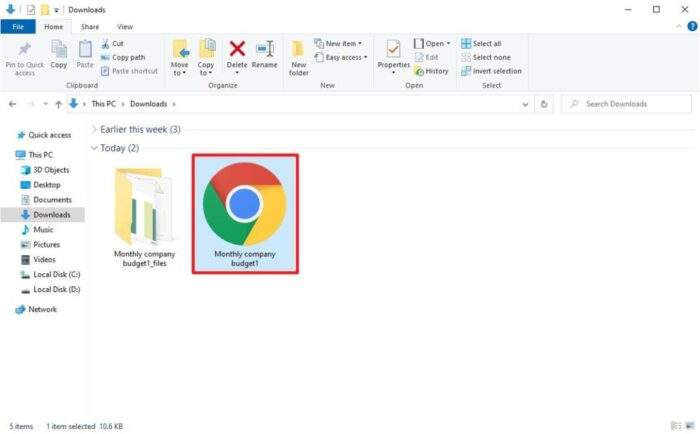Open file History from ribbon
Screen dimensions: 700x434
tap(431, 71)
